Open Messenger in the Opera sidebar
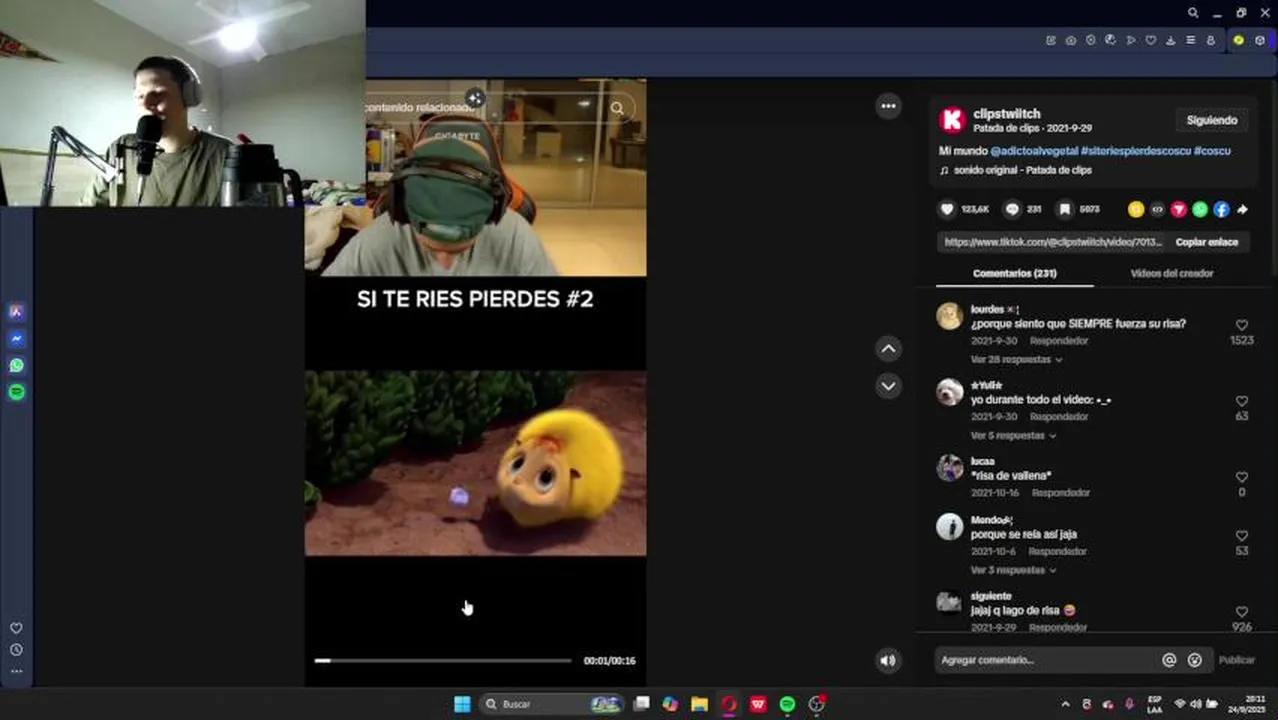Viewport: 1278px width, 720px height. coord(16,339)
